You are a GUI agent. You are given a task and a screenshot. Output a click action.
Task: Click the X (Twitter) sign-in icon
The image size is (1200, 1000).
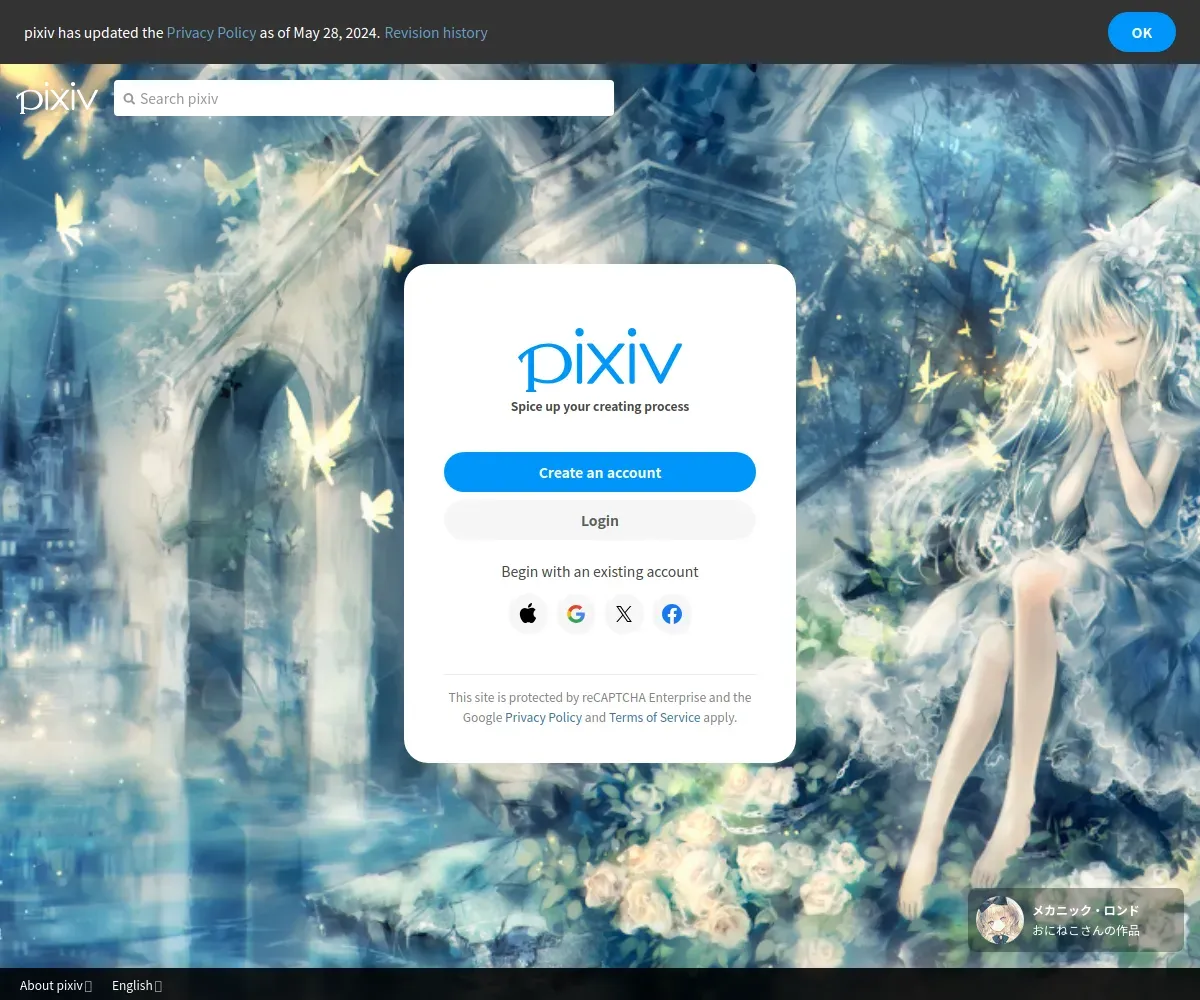pyautogui.click(x=624, y=614)
